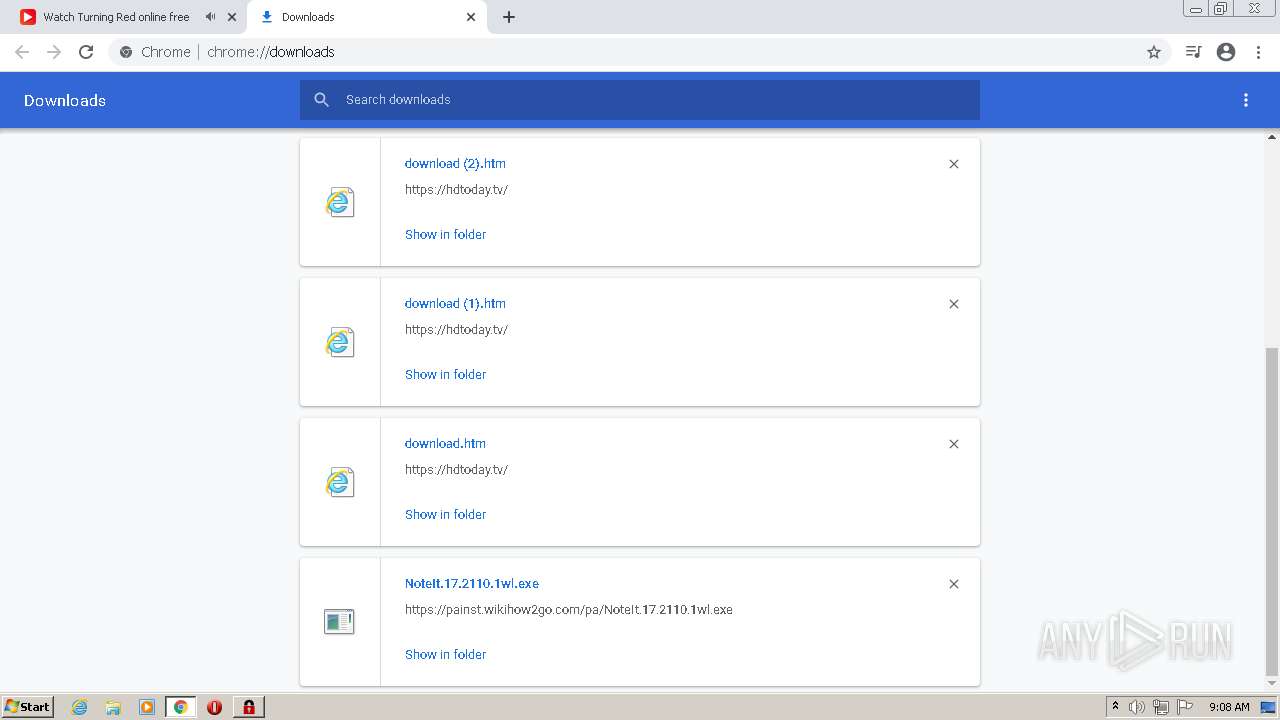Image resolution: width=1280 pixels, height=720 pixels.
Task: Open the network tray icon
Action: click(1161, 707)
